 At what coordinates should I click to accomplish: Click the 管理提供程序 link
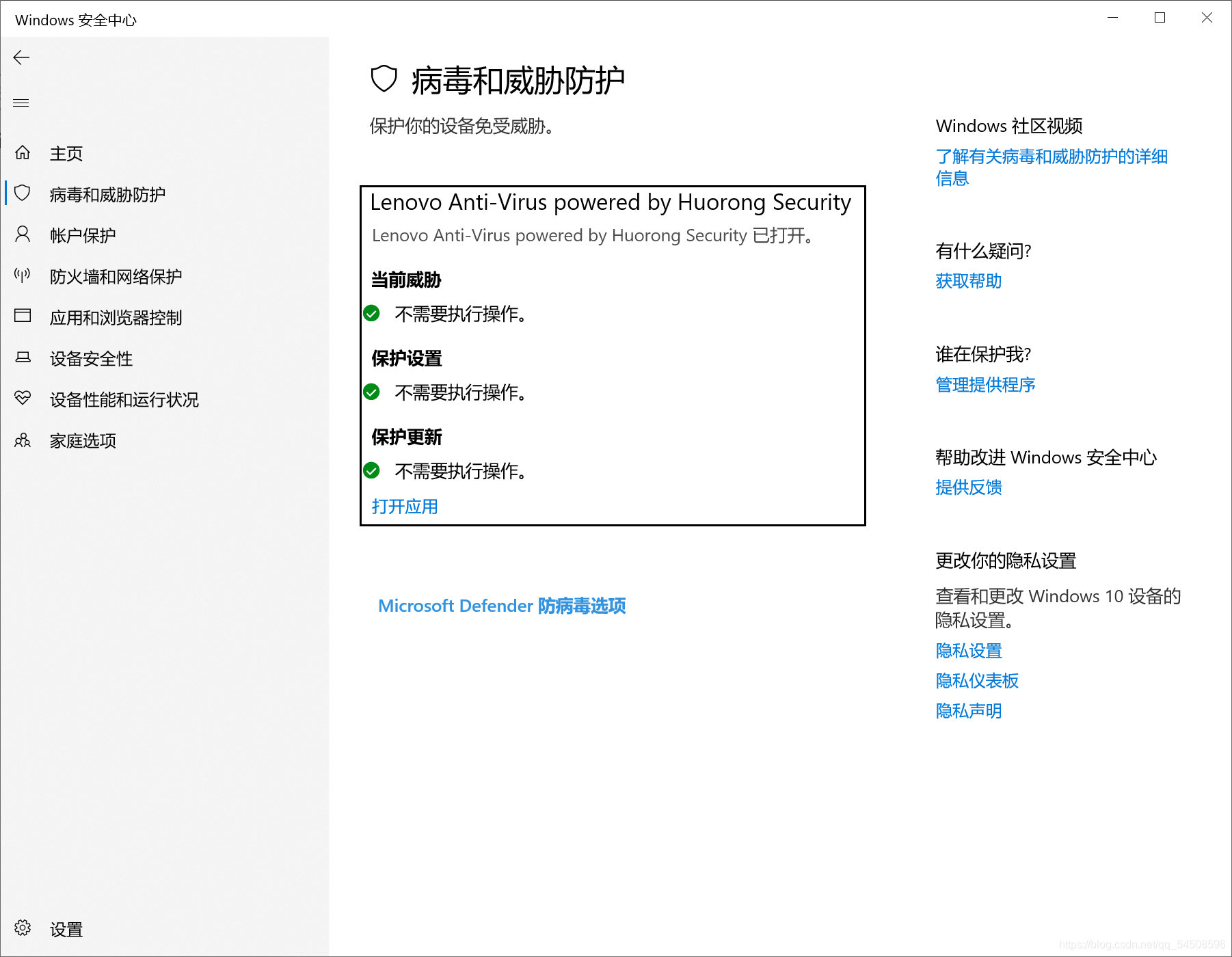[x=985, y=385]
